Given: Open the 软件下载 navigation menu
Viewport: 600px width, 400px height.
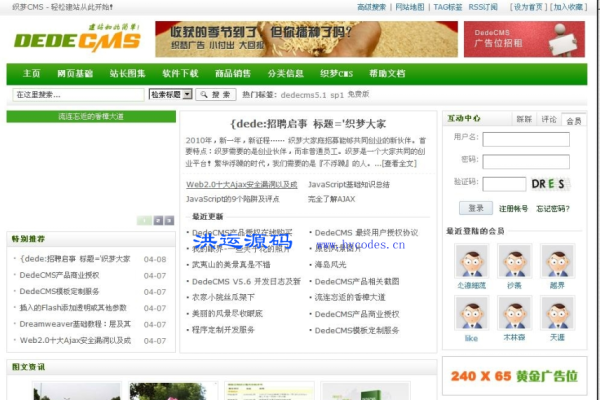Looking at the screenshot, I should pos(180,73).
